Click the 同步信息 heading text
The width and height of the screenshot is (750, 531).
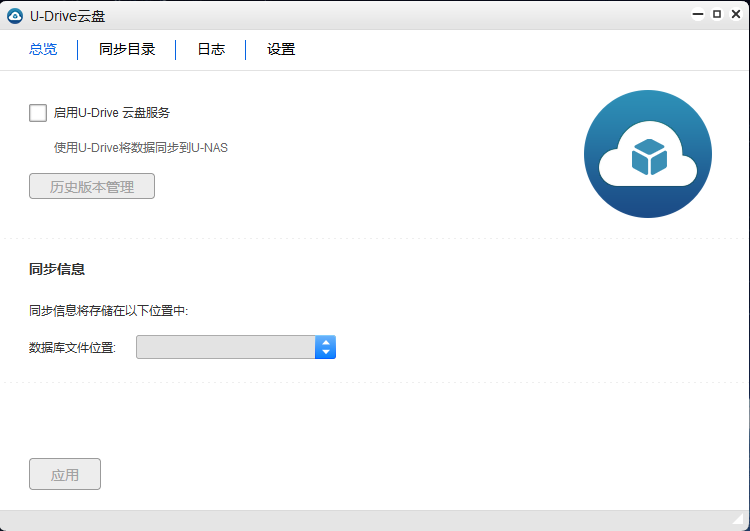click(57, 269)
